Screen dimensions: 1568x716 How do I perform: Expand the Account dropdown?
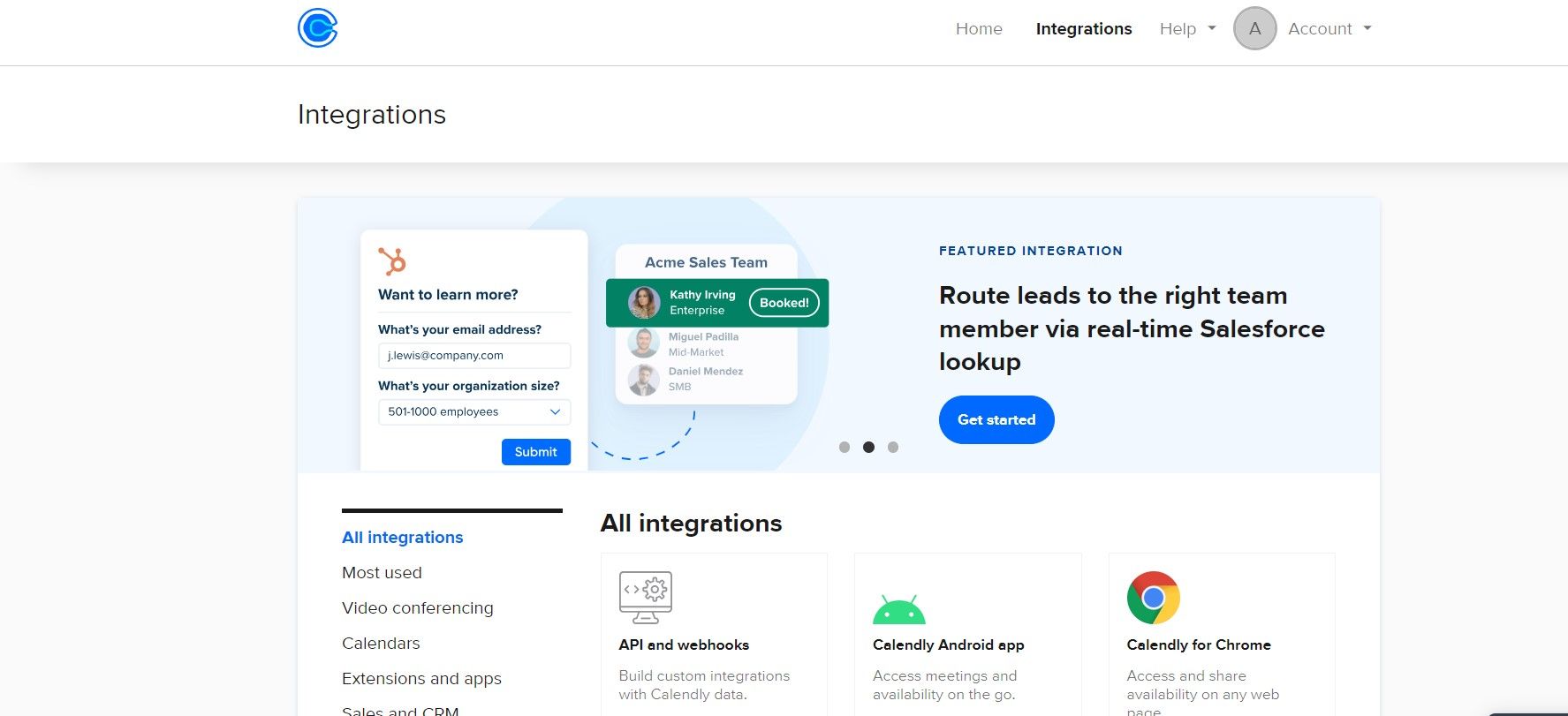click(1329, 29)
